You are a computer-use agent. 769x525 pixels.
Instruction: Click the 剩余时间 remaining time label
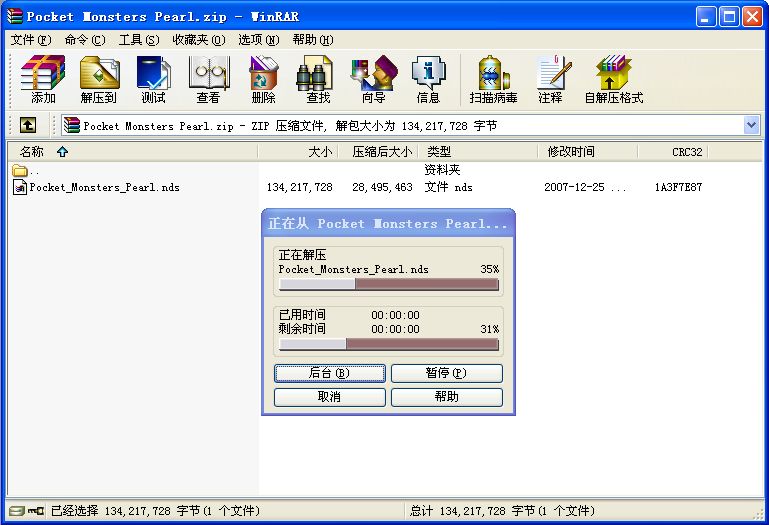pyautogui.click(x=302, y=329)
